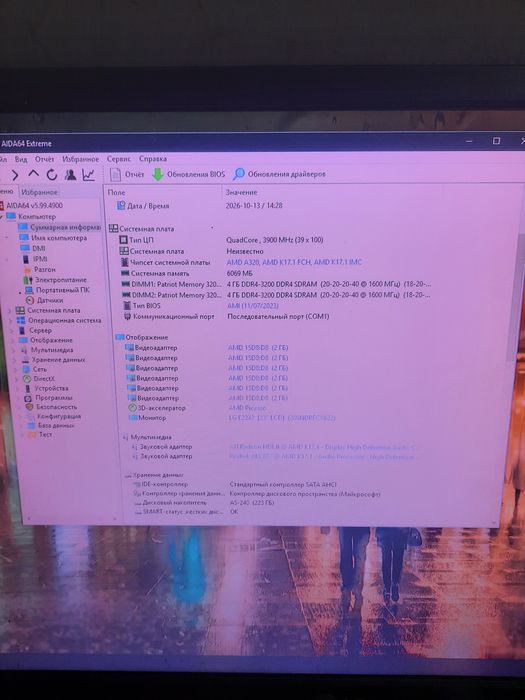Select Компьютер monitor icon in tree

click(11, 217)
